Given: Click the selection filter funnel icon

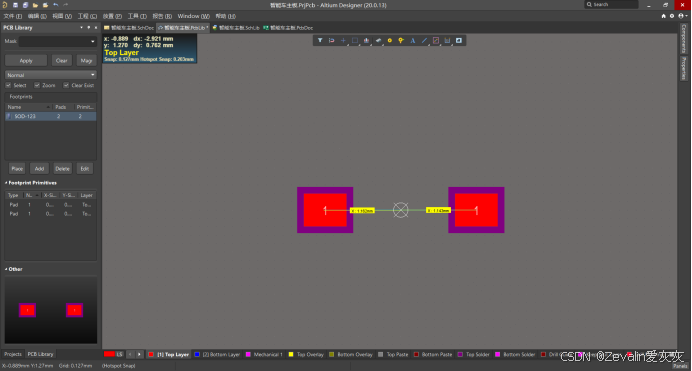Looking at the screenshot, I should click(x=320, y=41).
